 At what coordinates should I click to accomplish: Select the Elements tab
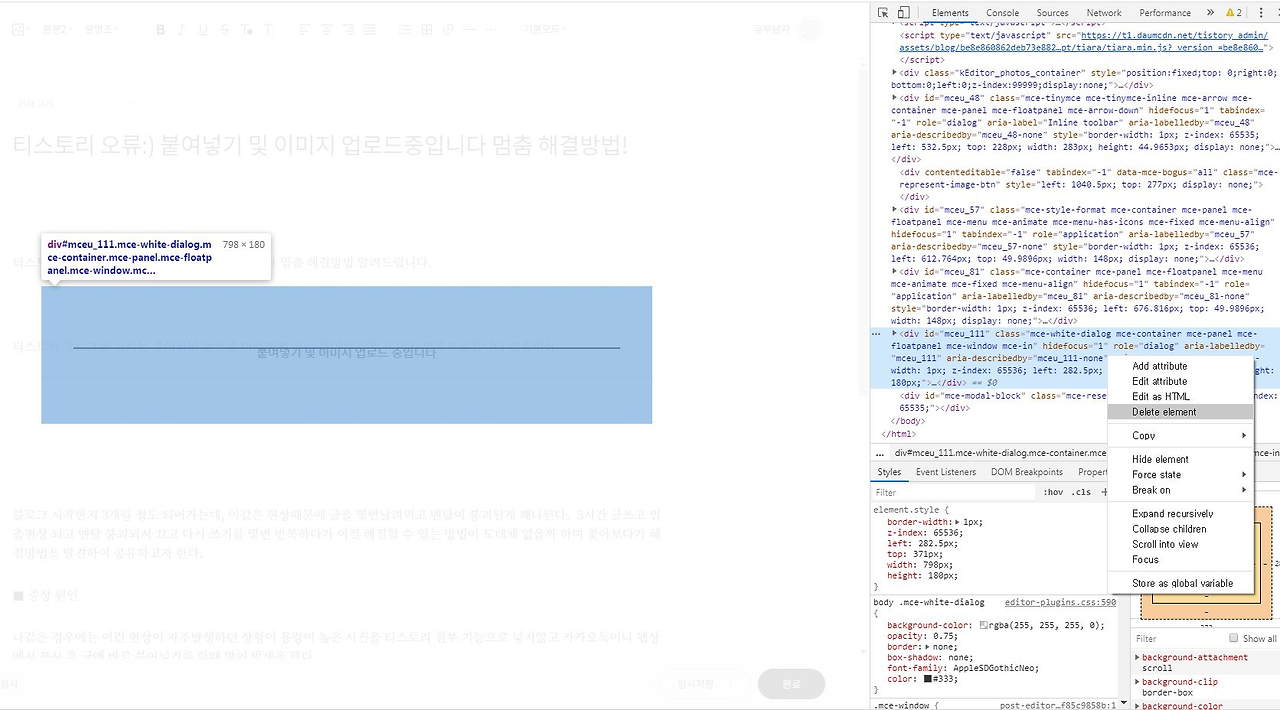pyautogui.click(x=950, y=13)
